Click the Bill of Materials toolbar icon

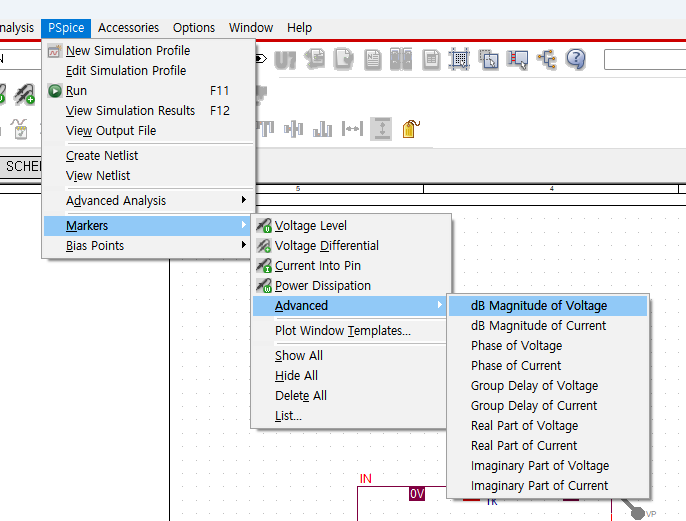point(431,59)
